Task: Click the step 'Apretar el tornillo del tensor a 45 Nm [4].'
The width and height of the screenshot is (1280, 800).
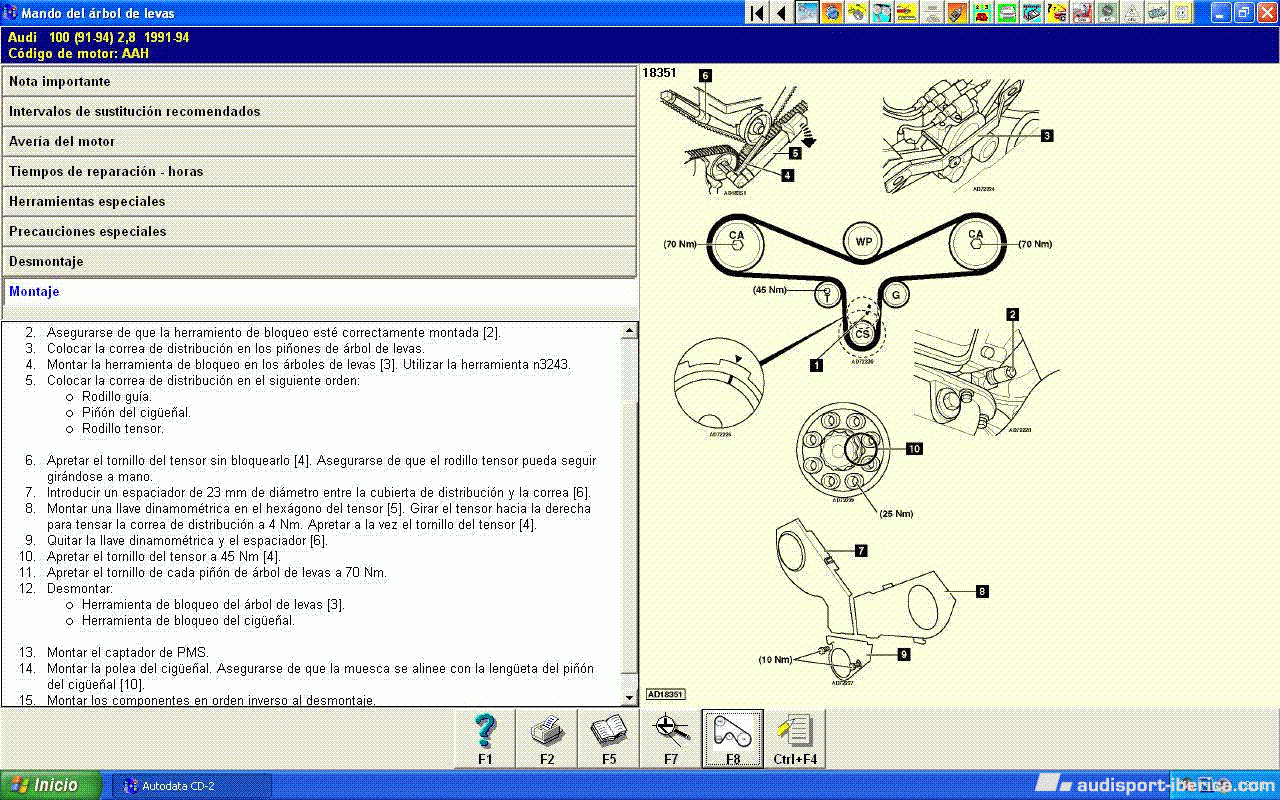Action: point(164,557)
